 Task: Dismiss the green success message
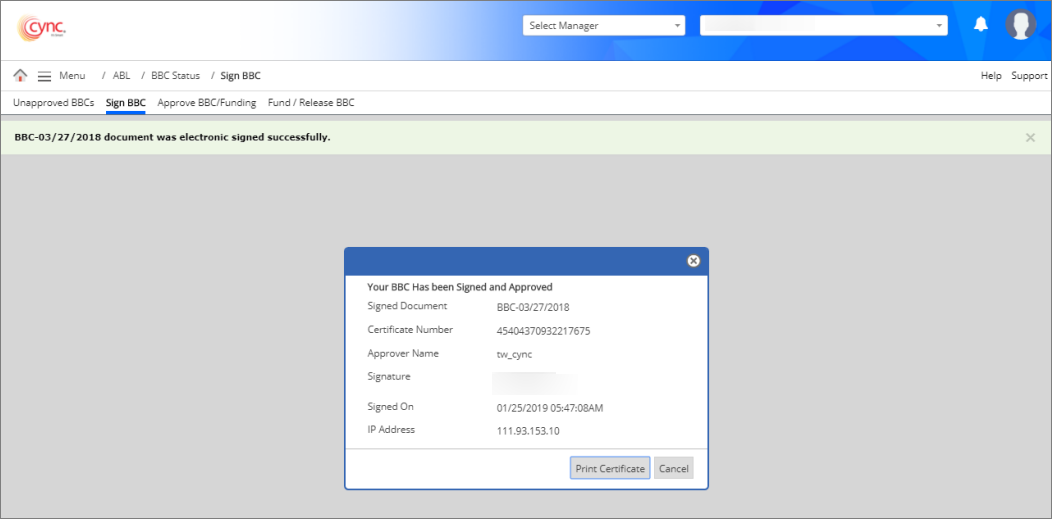pos(1030,137)
